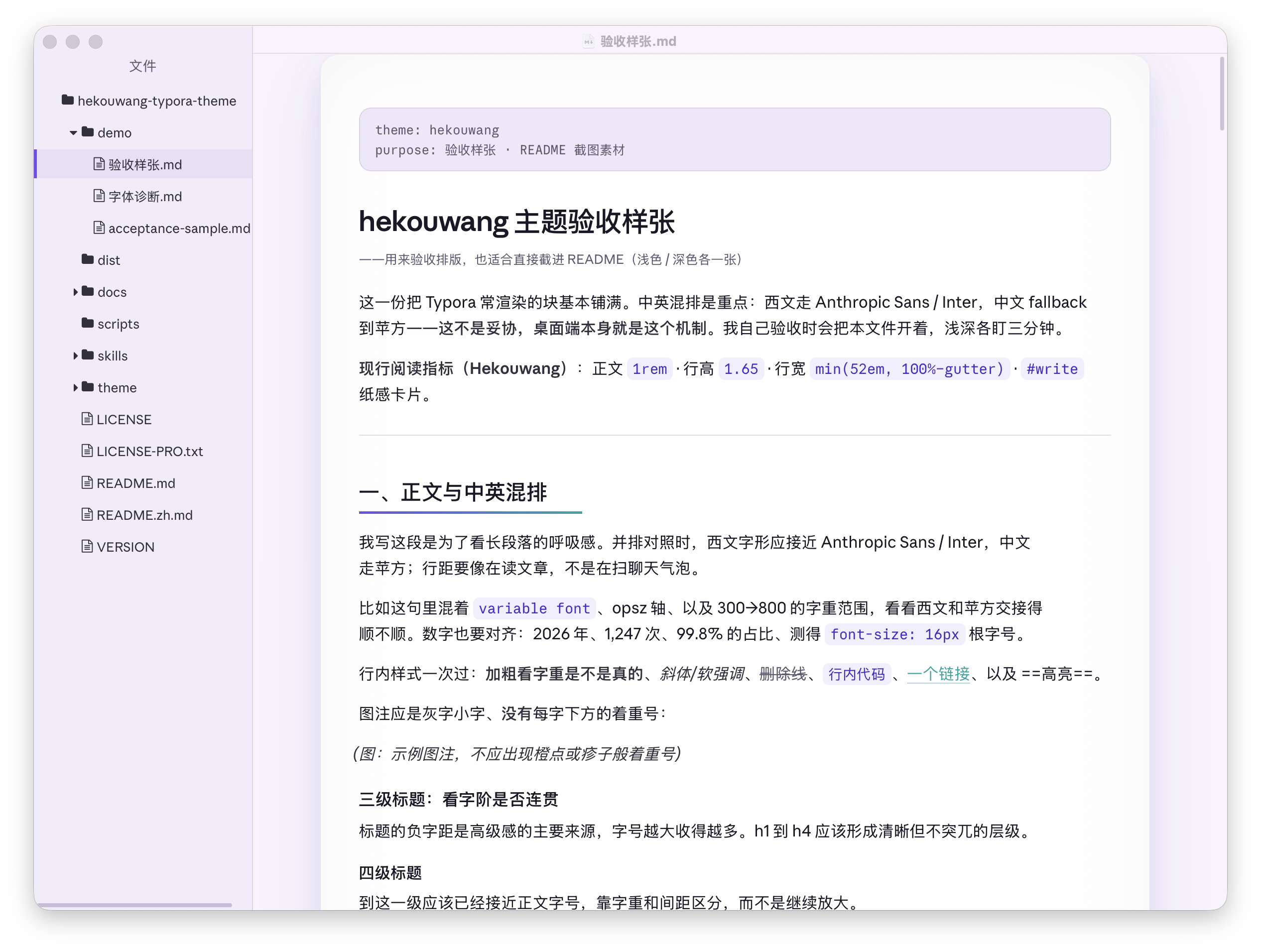
Task: Expand the theme folder arrow
Action: pos(75,388)
